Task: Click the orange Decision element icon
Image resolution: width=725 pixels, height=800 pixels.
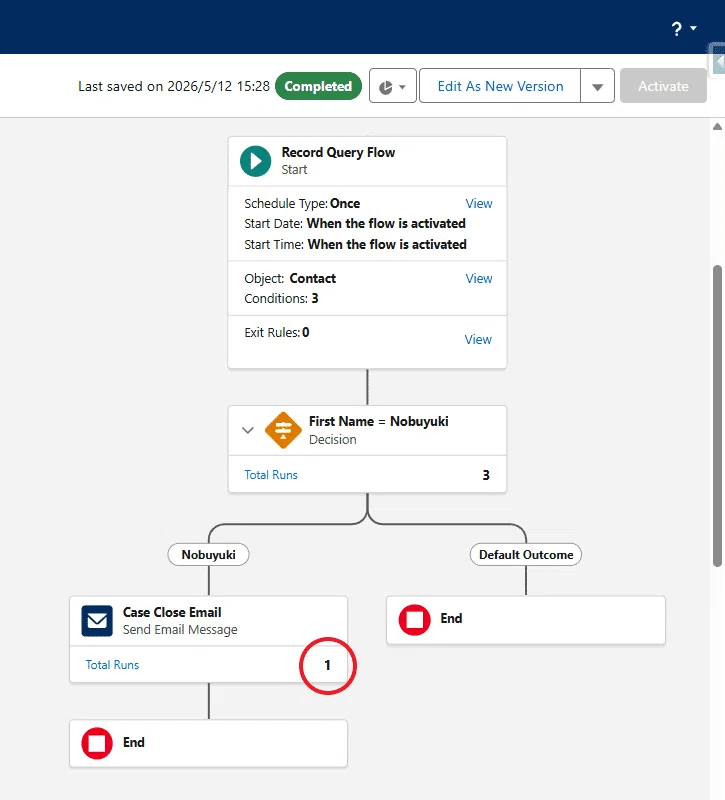Action: pos(283,430)
